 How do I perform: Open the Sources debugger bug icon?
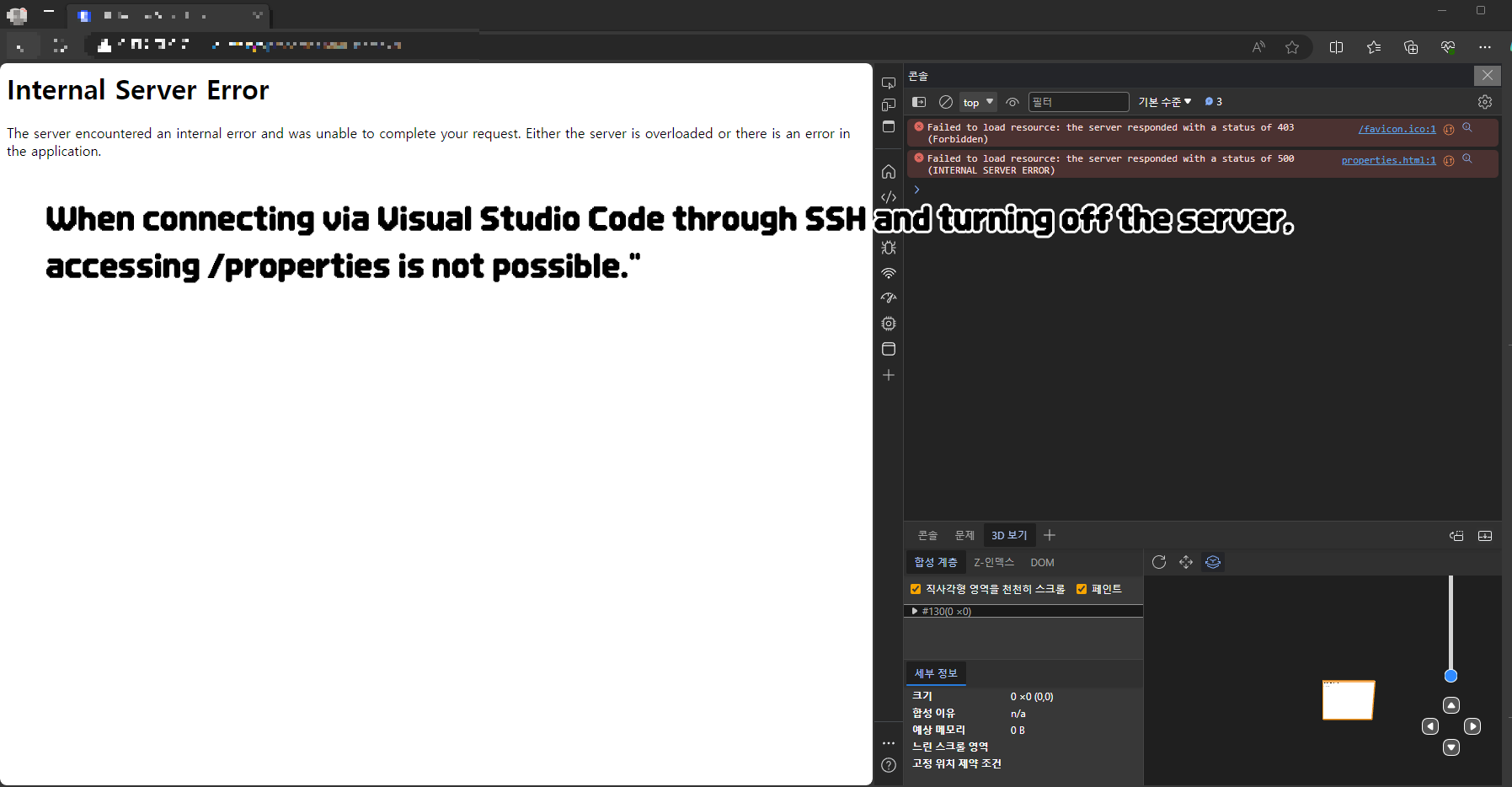(x=888, y=248)
